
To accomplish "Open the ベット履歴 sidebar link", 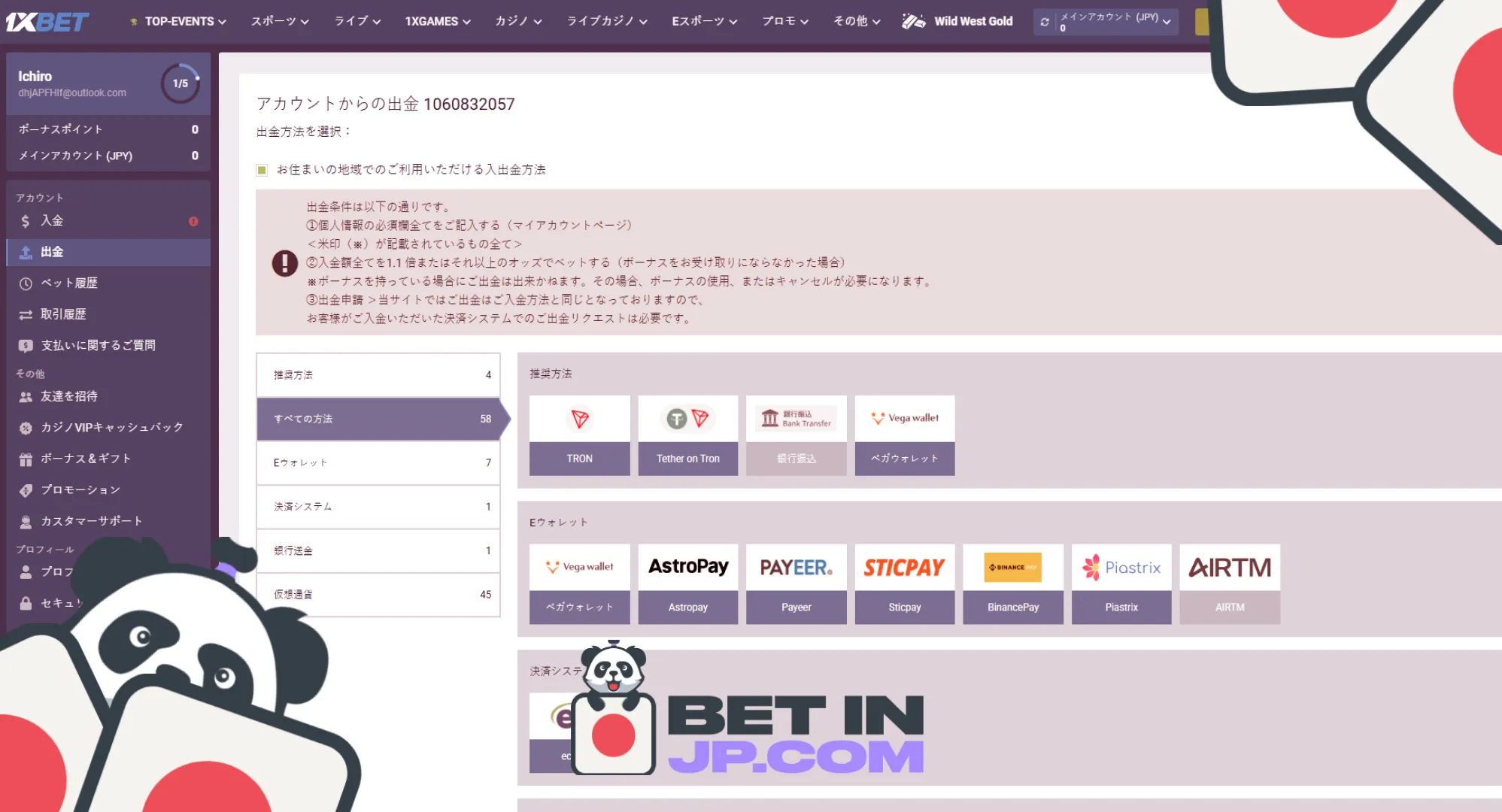I will pos(69,283).
